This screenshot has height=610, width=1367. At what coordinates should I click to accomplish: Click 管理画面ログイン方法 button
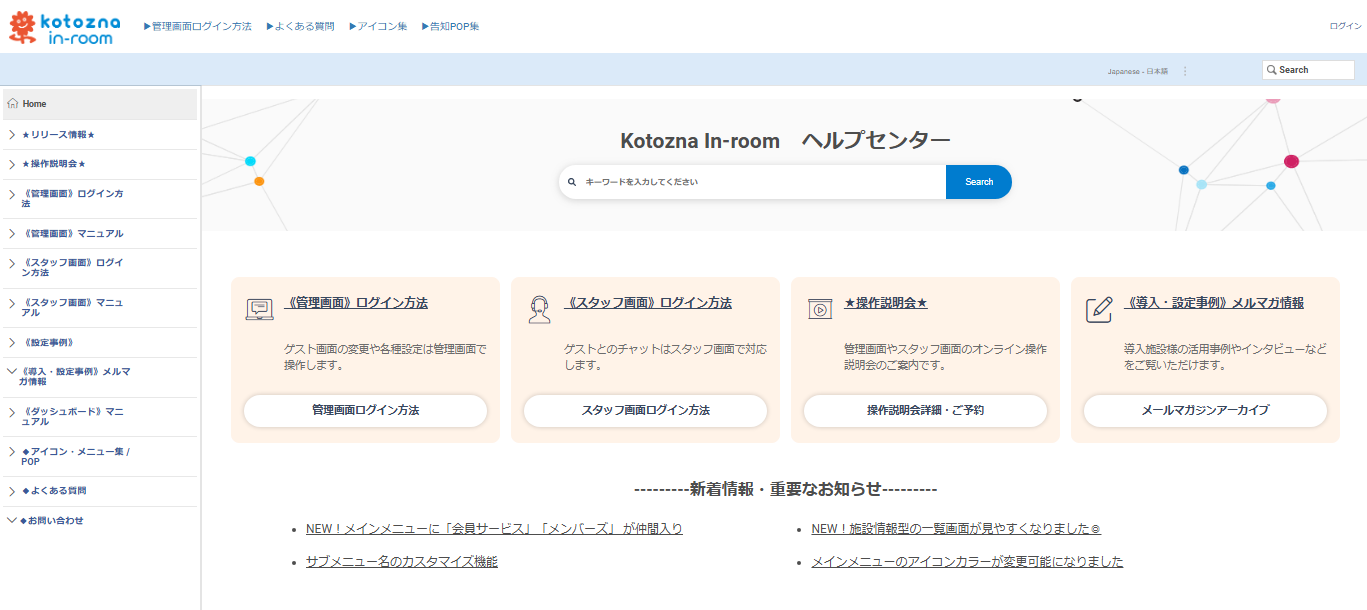click(365, 410)
